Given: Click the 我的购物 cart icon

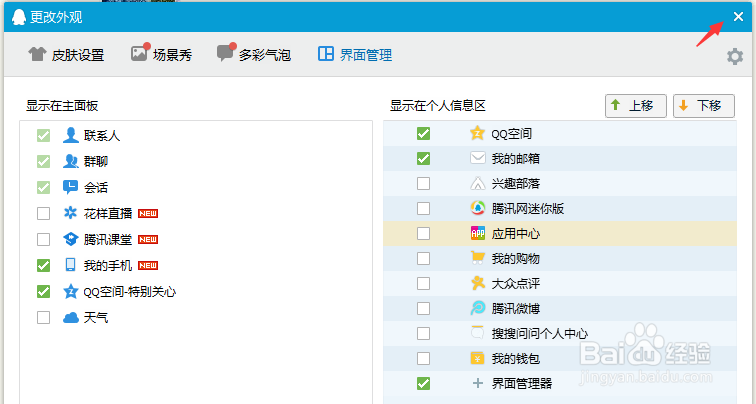Looking at the screenshot, I should coord(477,258).
